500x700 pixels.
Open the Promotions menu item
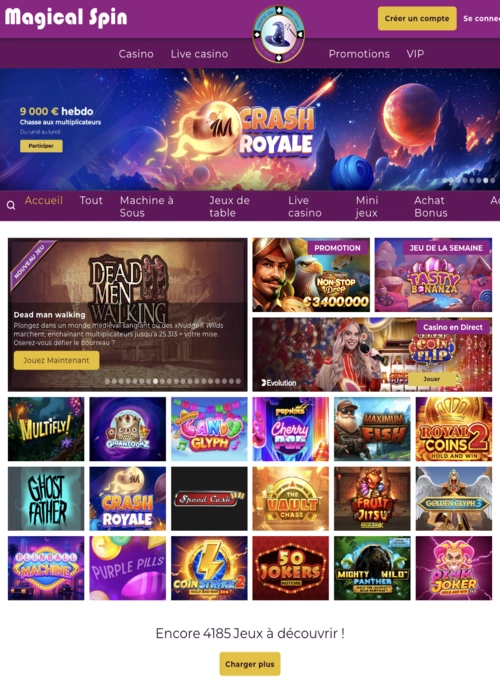pyautogui.click(x=359, y=54)
